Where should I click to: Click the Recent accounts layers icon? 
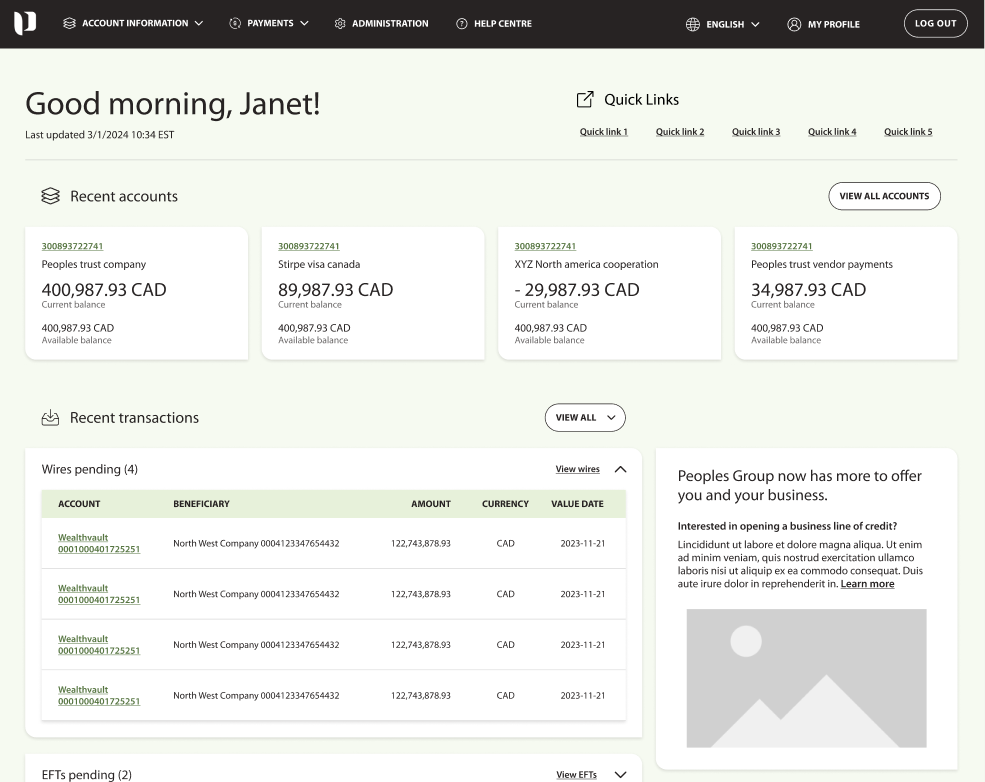(50, 197)
